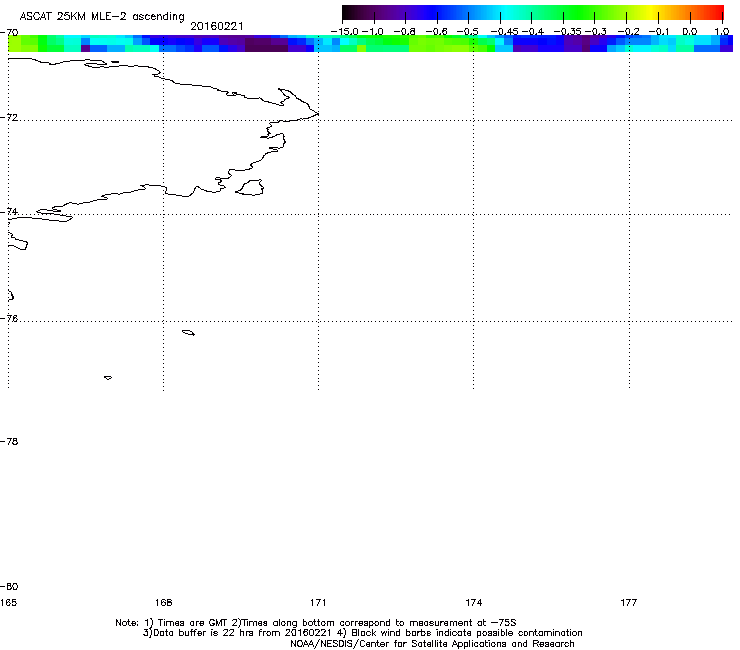Click the "Data buffer is 22 hrs" note line
The width and height of the screenshot is (740, 650).
362,633
